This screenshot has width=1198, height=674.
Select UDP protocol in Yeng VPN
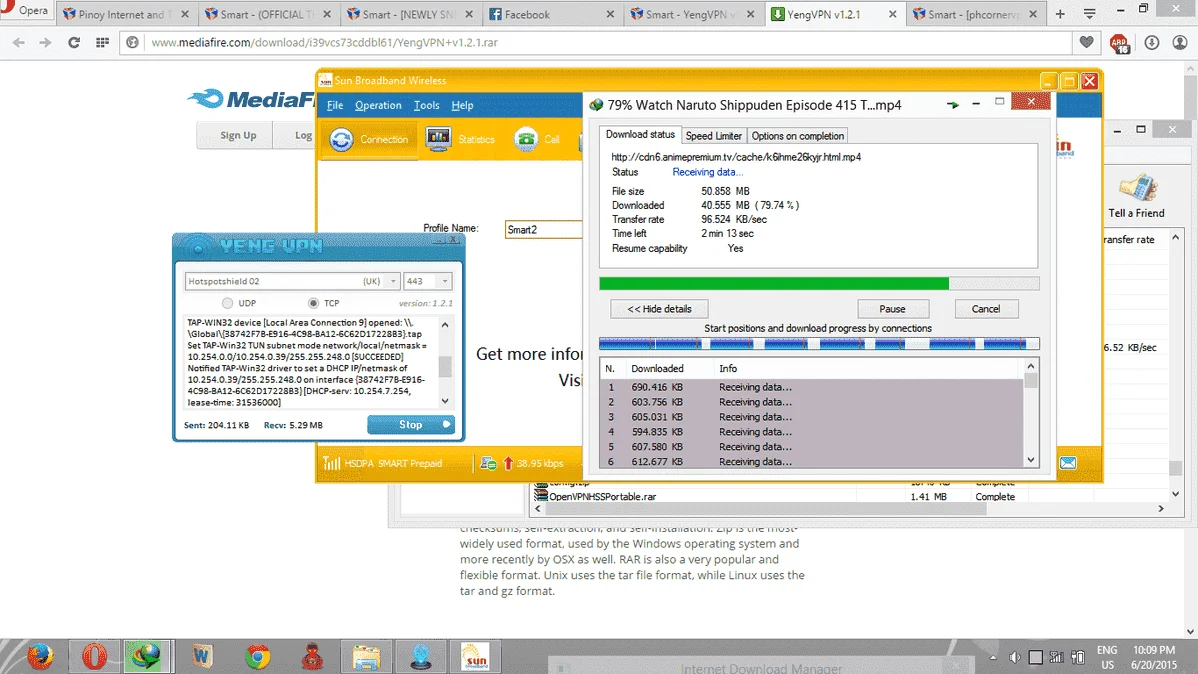pyautogui.click(x=228, y=303)
